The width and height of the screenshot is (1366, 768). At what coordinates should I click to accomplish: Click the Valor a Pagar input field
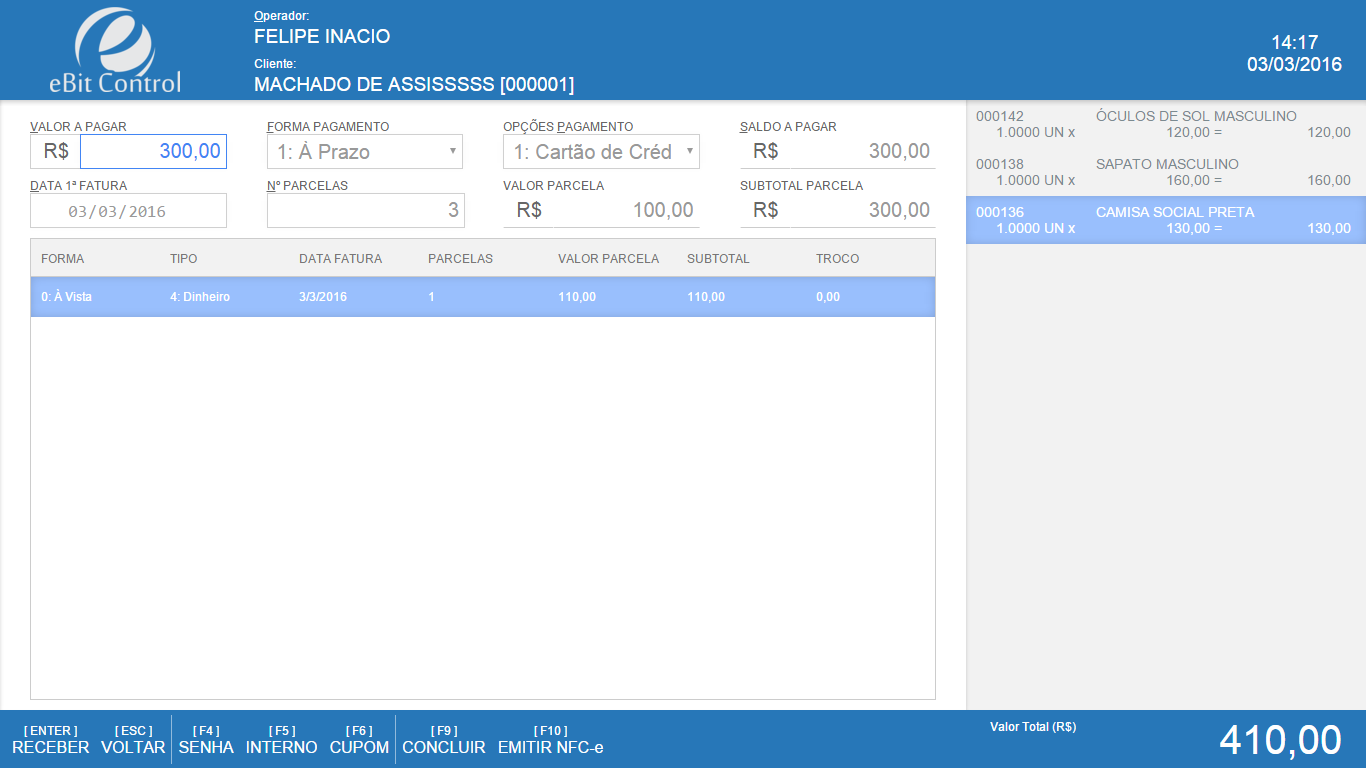pyautogui.click(x=153, y=152)
